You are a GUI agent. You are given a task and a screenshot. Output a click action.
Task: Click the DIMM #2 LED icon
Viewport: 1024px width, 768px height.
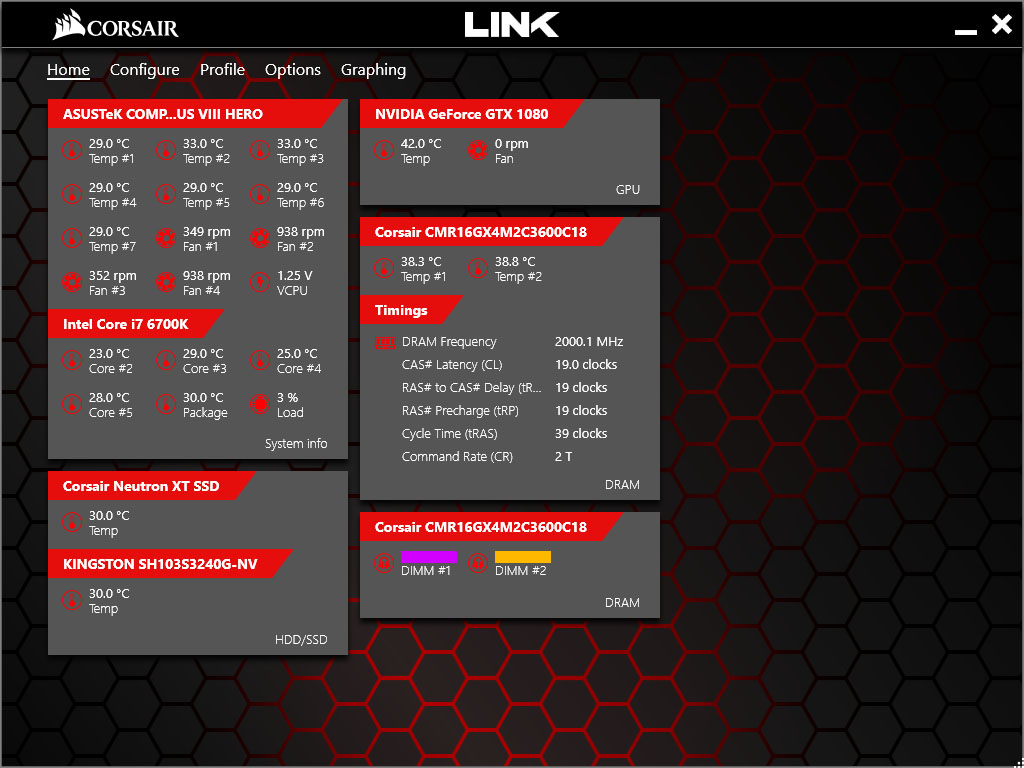[478, 563]
